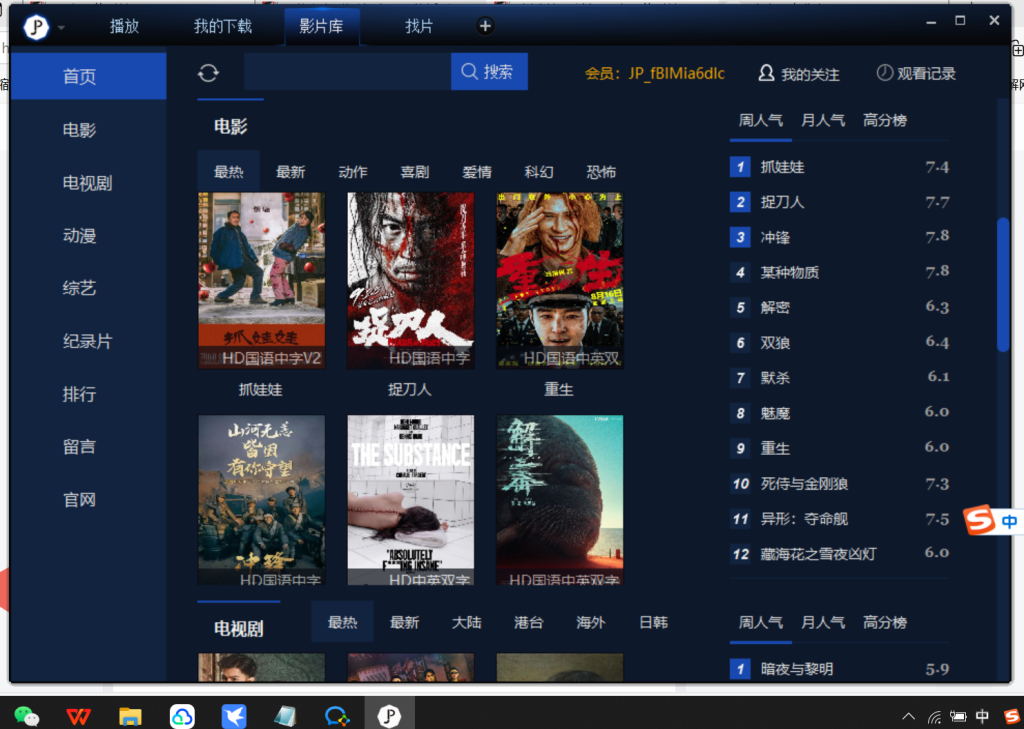Image resolution: width=1024 pixels, height=729 pixels.
Task: Open the 重生 movie poster
Action: point(560,280)
